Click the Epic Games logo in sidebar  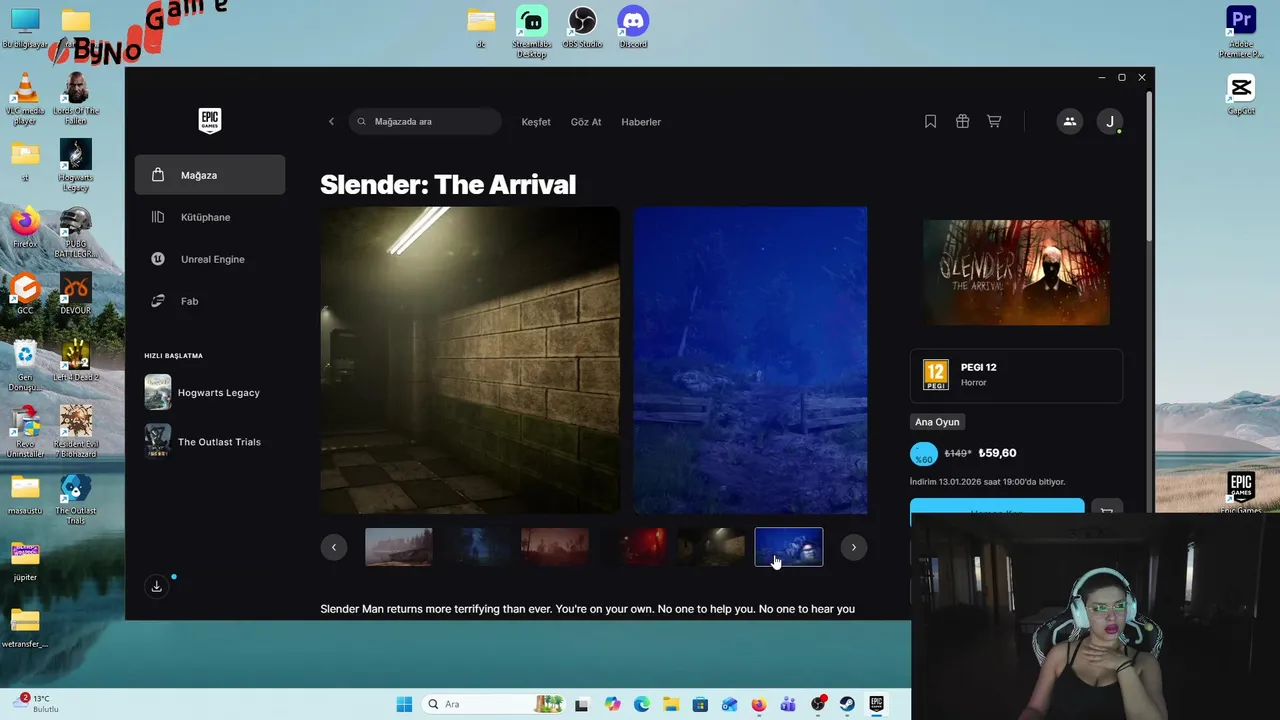[209, 121]
